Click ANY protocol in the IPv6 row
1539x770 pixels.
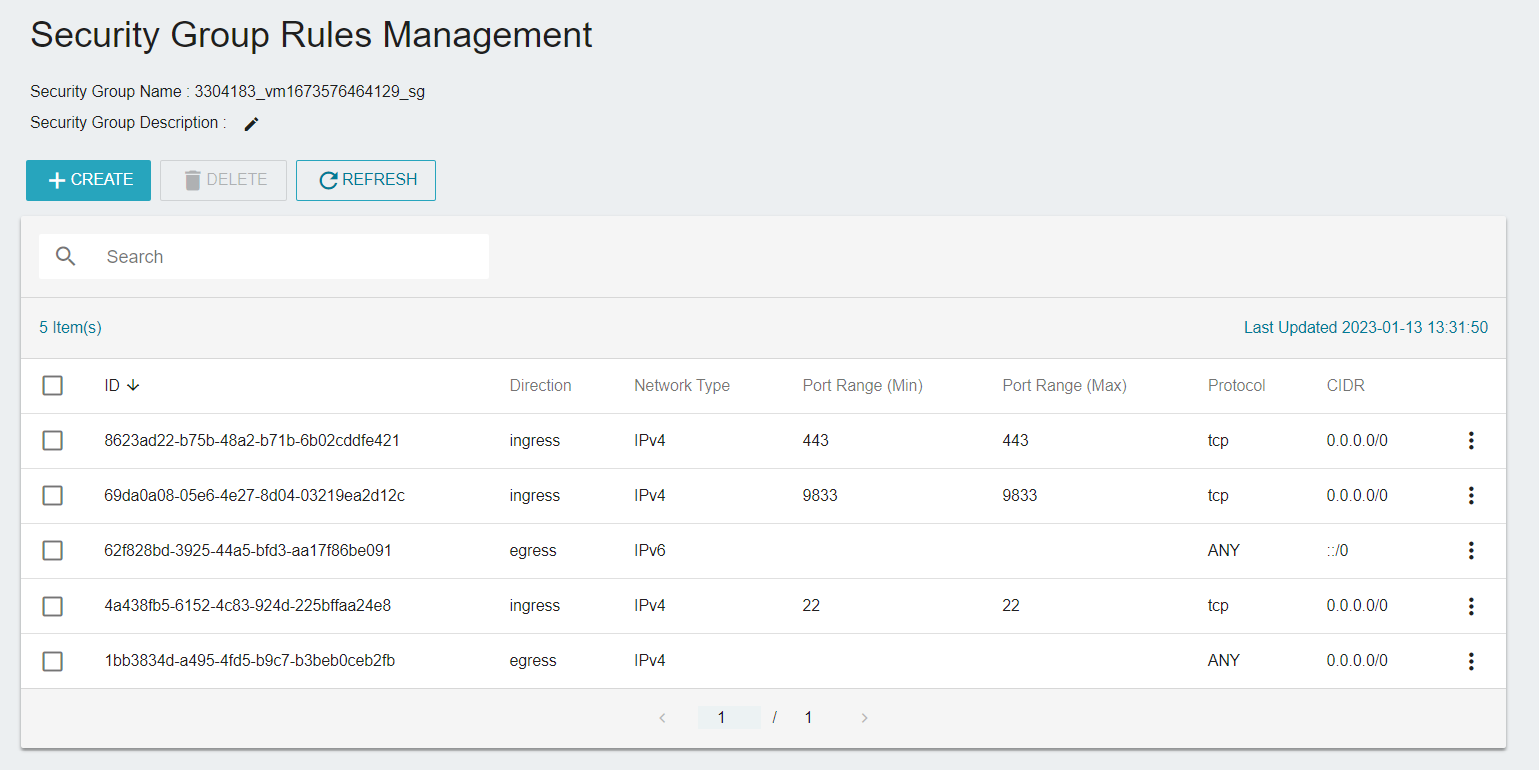click(x=1224, y=551)
